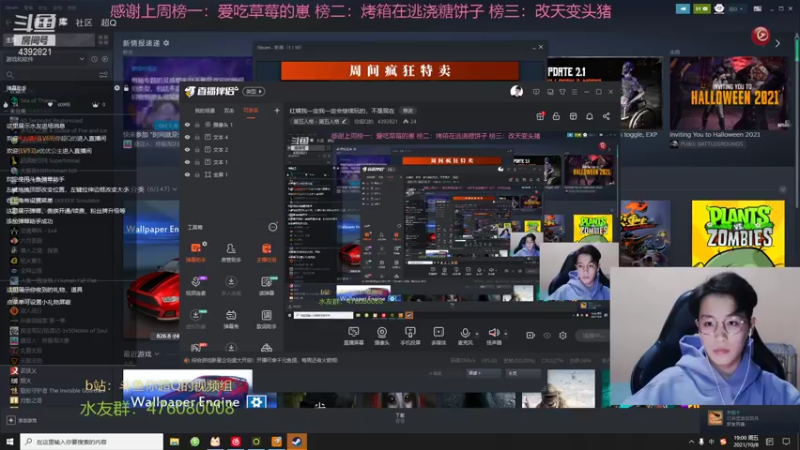The height and width of the screenshot is (450, 800).
Task: Open Halloween 2021 news thumbnail
Action: pos(729,93)
